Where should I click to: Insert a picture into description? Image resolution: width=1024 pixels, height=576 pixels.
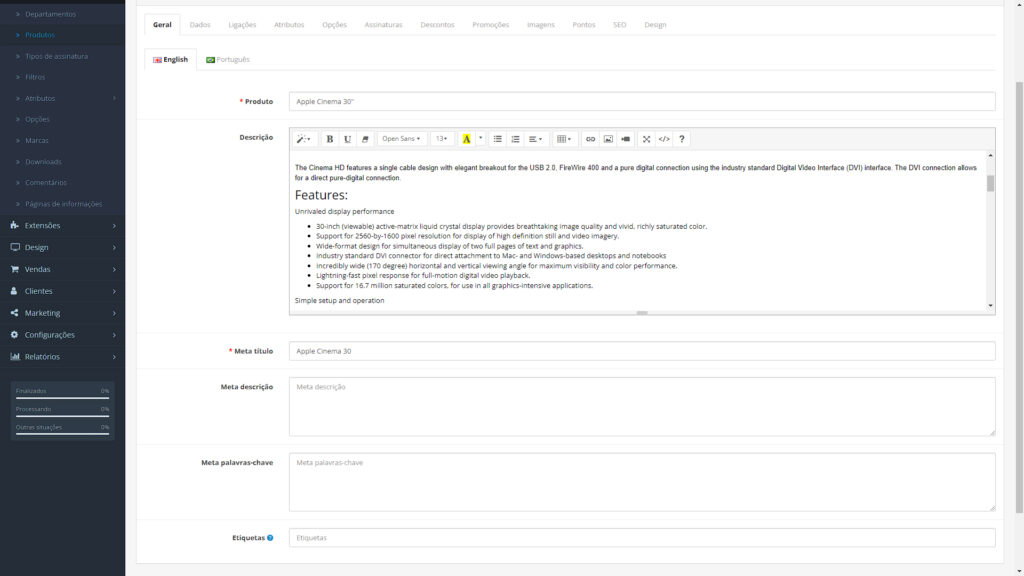click(x=608, y=139)
